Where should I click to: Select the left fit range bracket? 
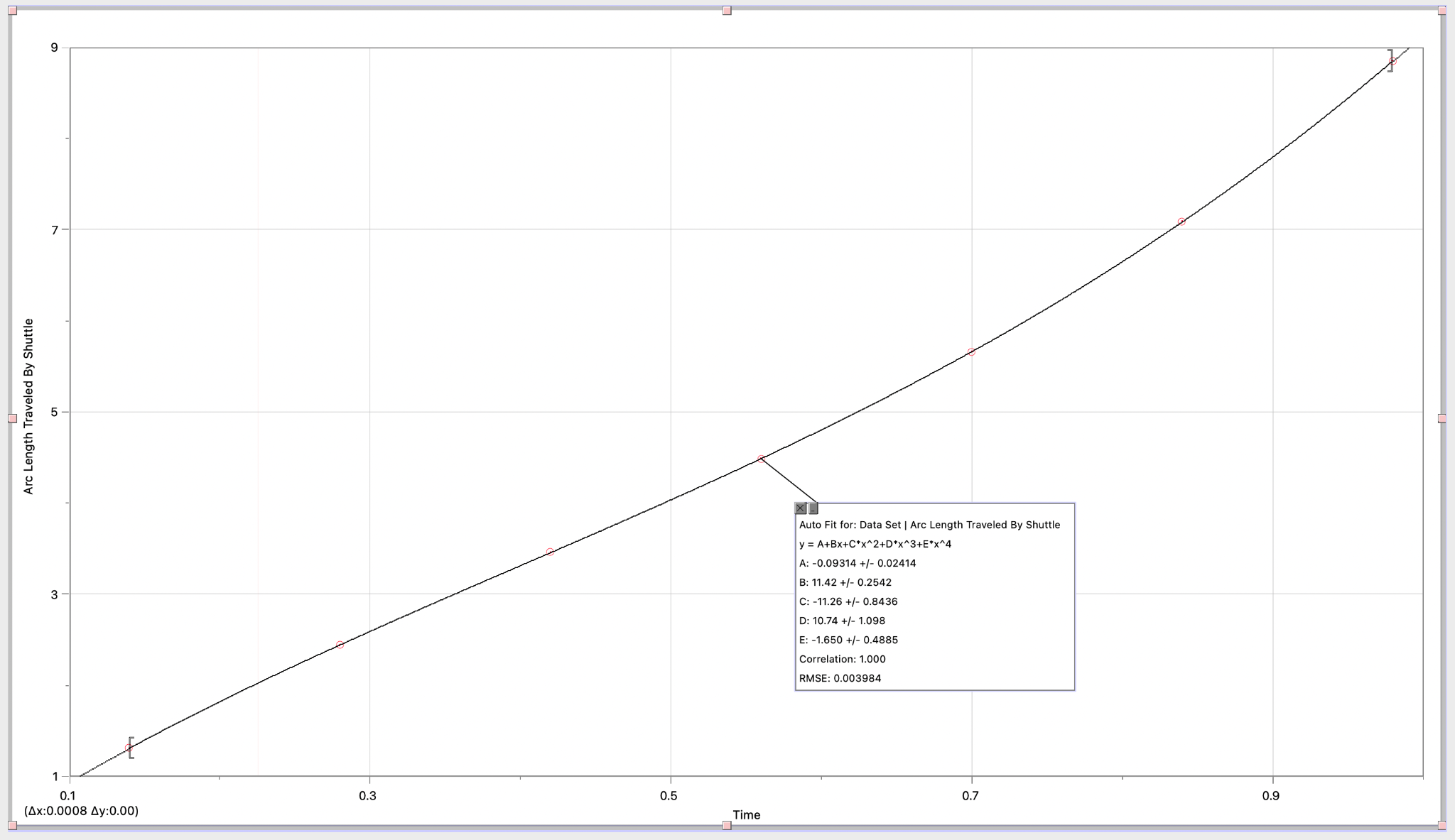point(131,748)
